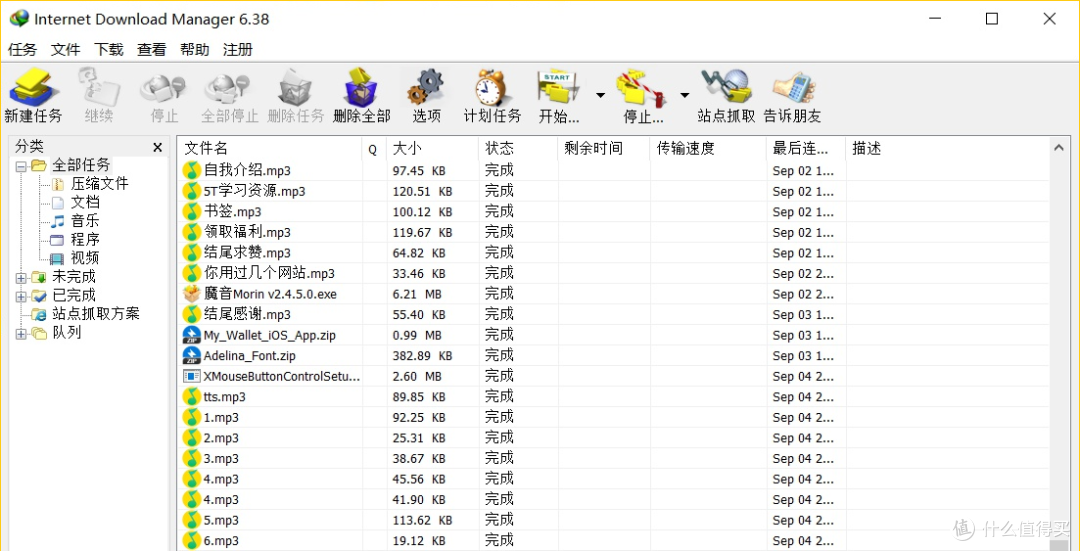Viewport: 1080px width, 551px height.
Task: Click the 开始... start queue icon
Action: (559, 87)
